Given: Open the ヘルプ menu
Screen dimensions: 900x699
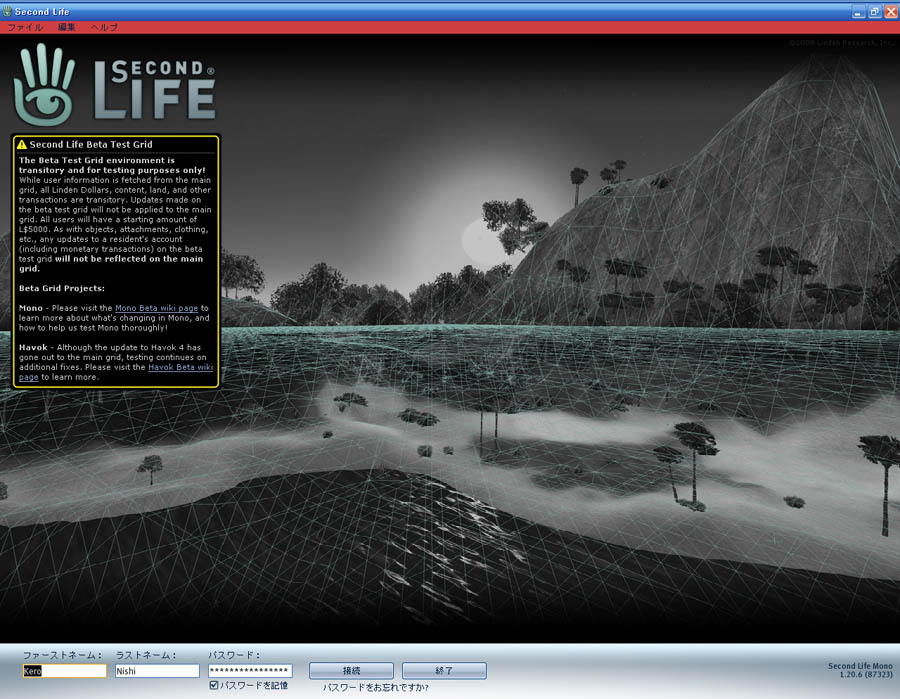Looking at the screenshot, I should coord(104,27).
